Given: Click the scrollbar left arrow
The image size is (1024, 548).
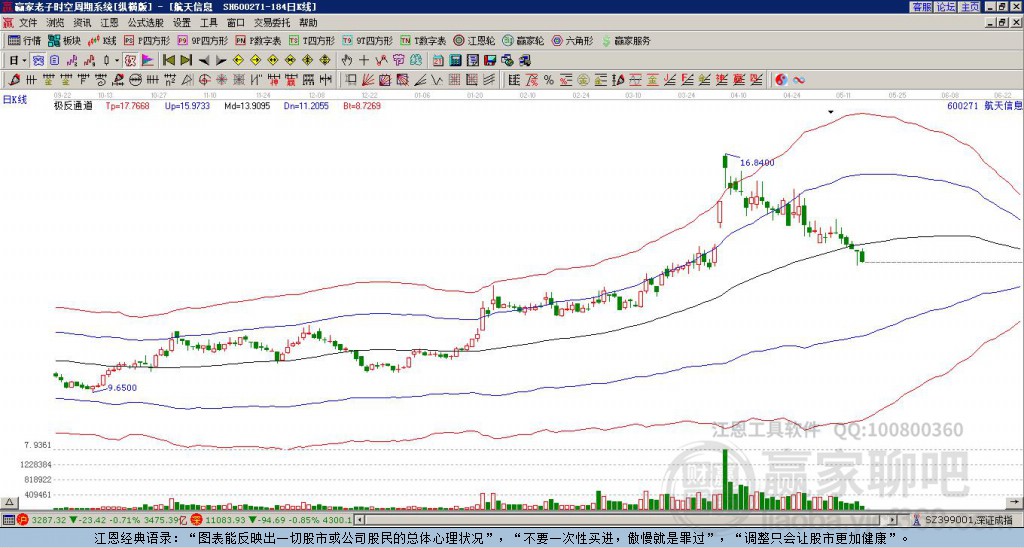Looking at the screenshot, I should [359, 520].
